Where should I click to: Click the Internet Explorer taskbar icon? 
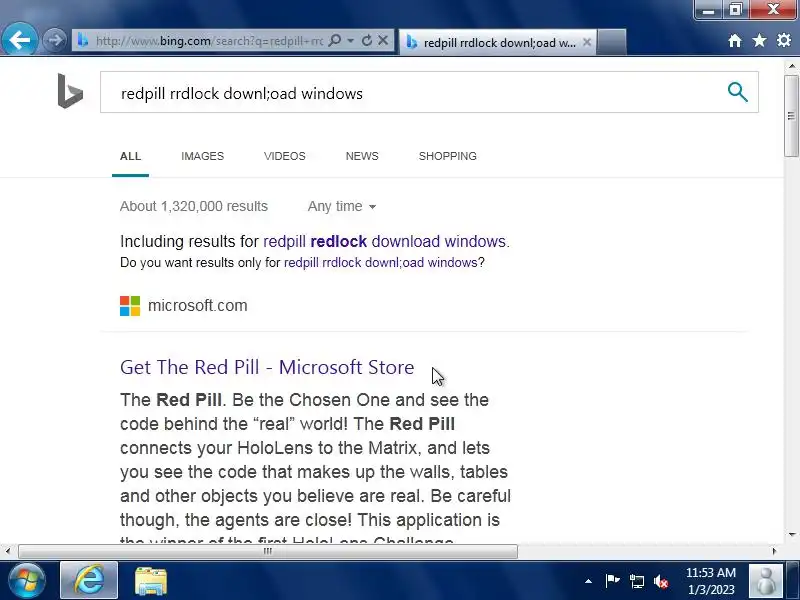point(89,580)
